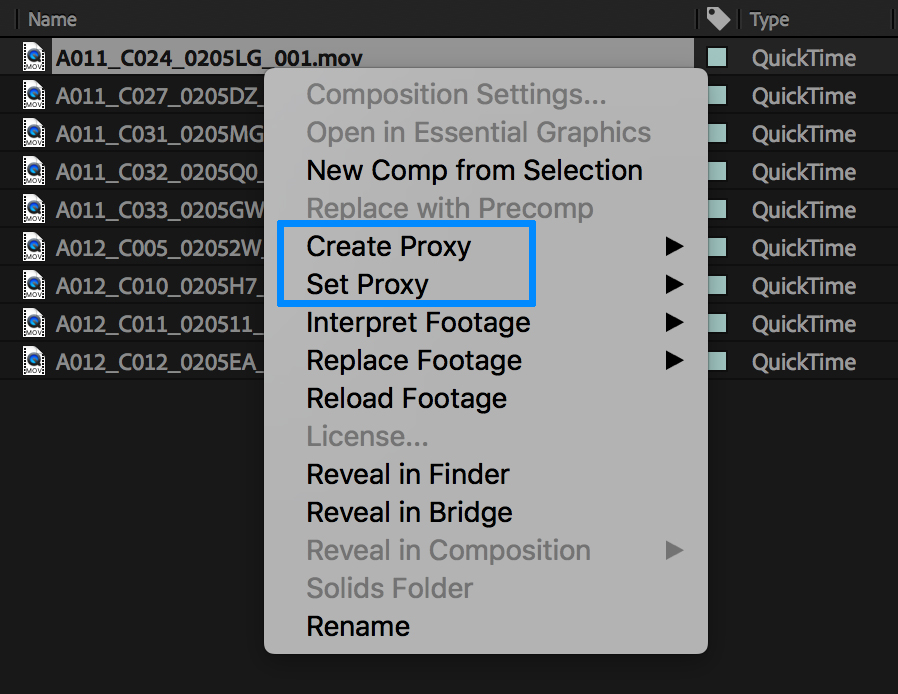Open the Interpret Footage submenu arrow
898x694 pixels.
675,322
